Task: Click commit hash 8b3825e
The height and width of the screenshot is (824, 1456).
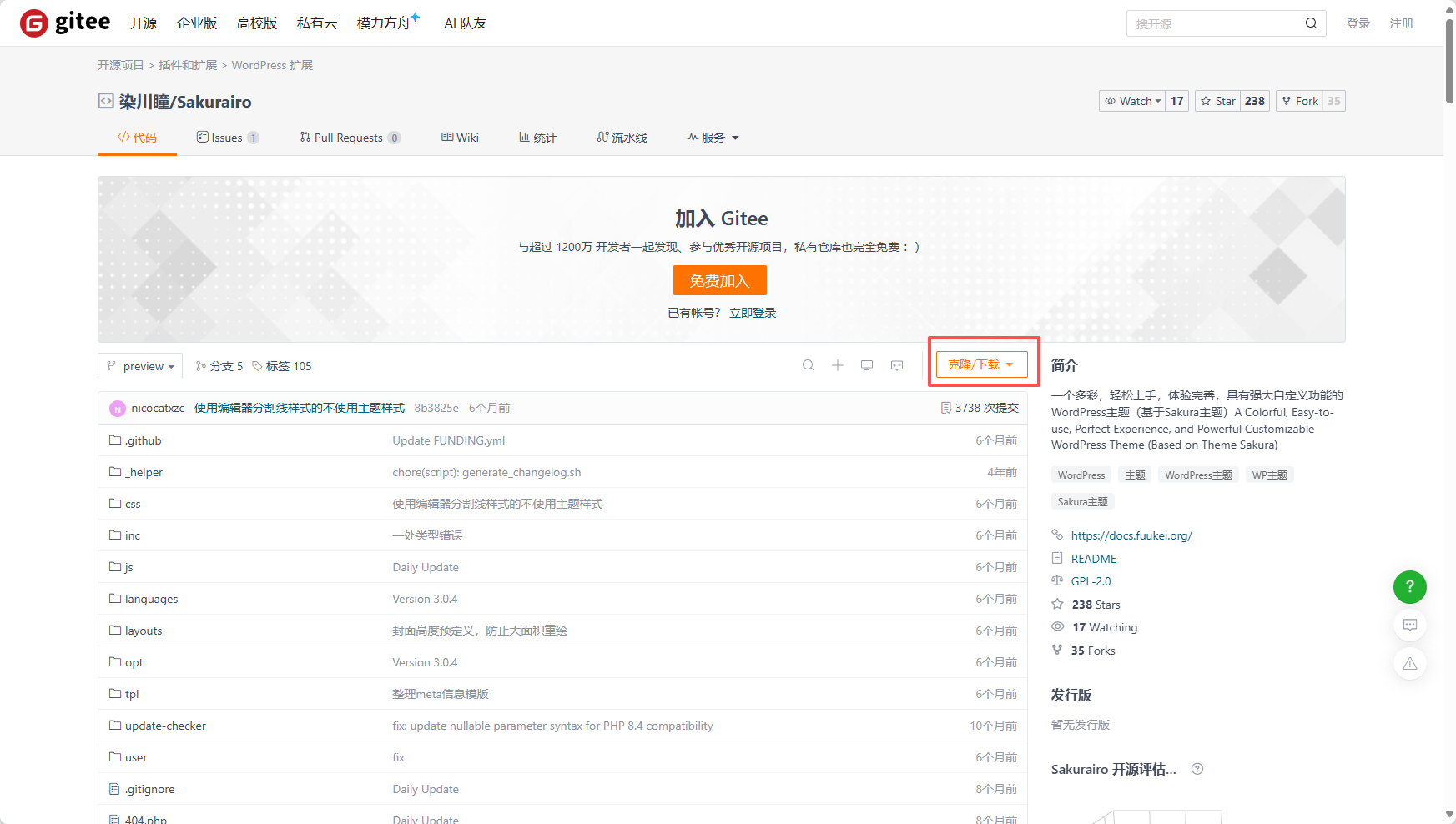Action: tap(436, 408)
